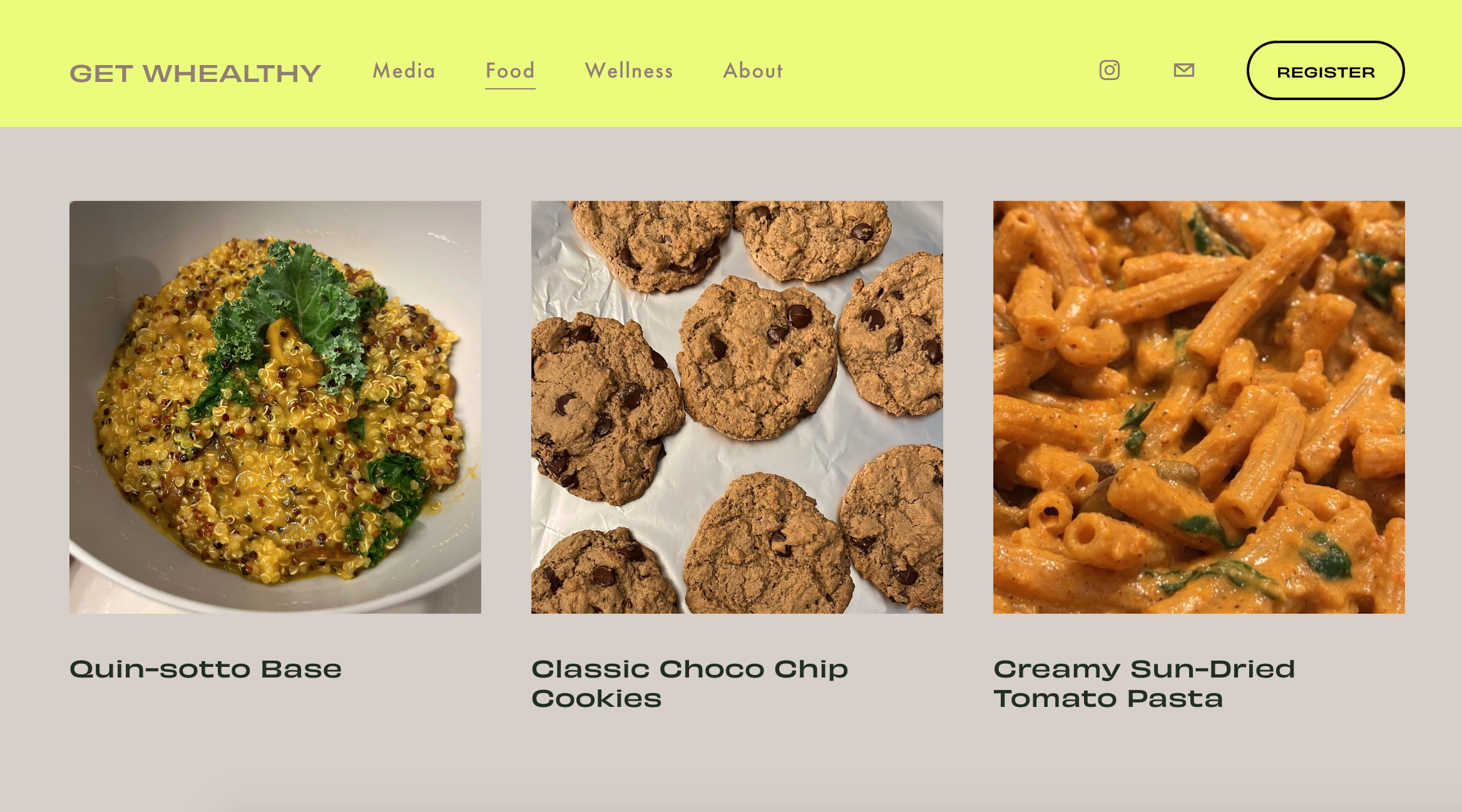Select the Food navigation tab
1462x812 pixels.
click(510, 71)
